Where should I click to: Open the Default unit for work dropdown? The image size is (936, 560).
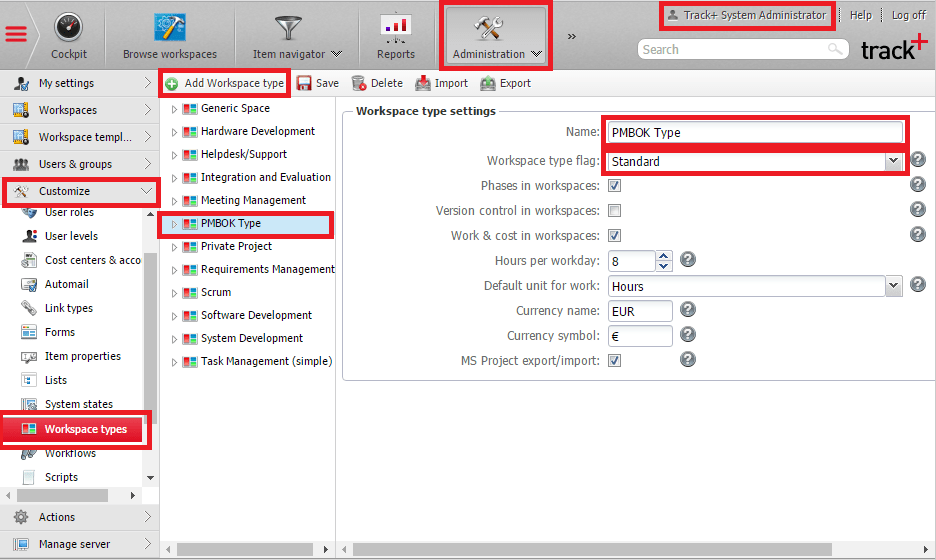tap(893, 286)
